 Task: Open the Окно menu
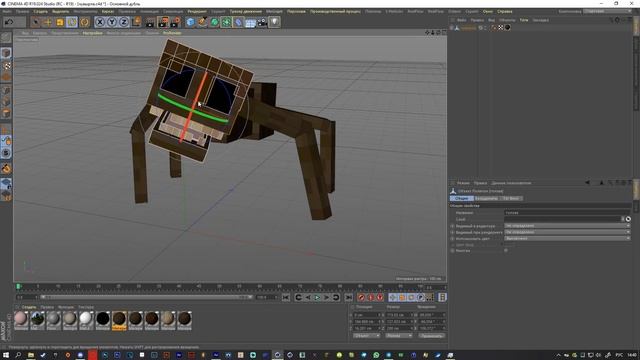click(487, 11)
